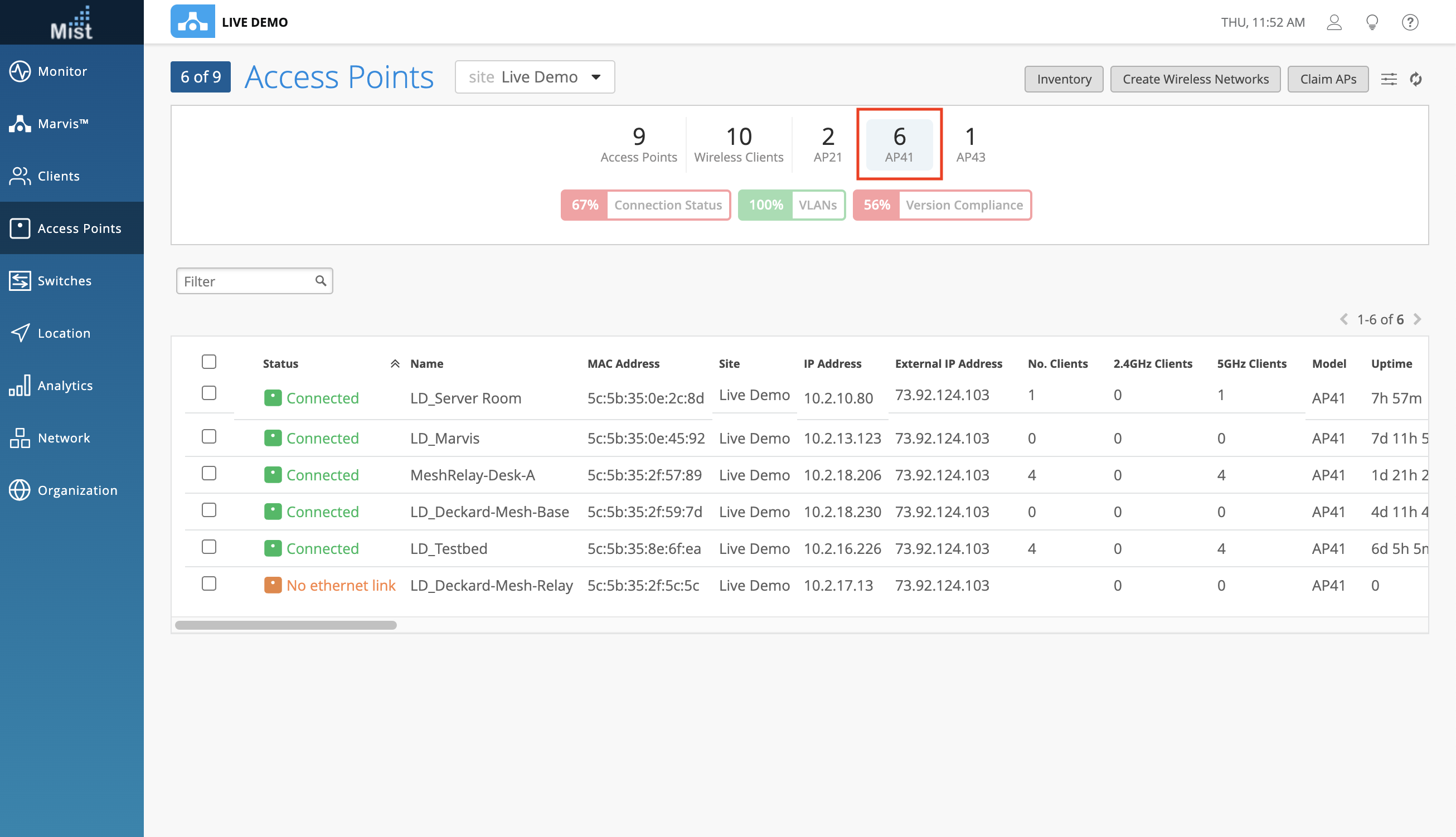
Task: Open table settings sliders icon
Action: [x=1389, y=79]
